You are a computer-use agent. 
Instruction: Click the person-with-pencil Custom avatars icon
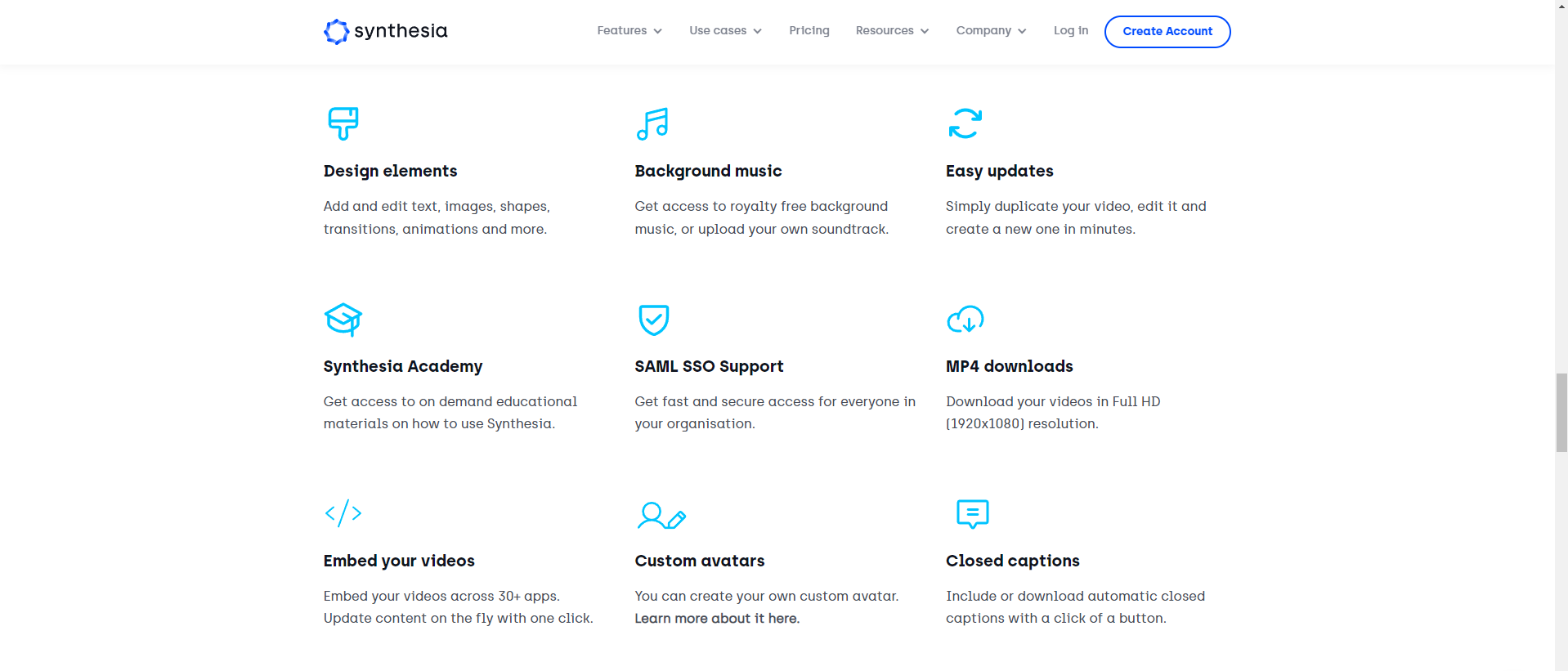661,516
